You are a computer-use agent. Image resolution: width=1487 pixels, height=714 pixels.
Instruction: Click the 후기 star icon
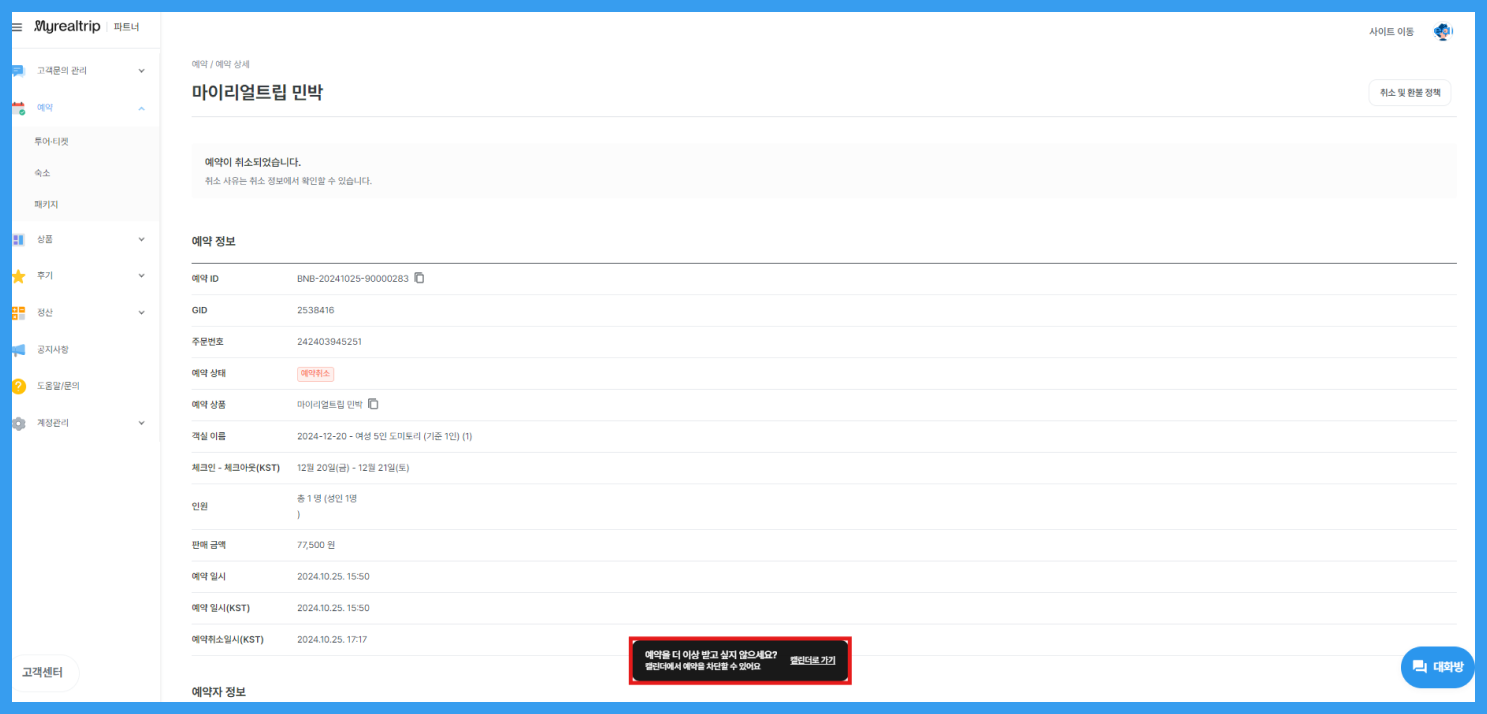coord(18,276)
